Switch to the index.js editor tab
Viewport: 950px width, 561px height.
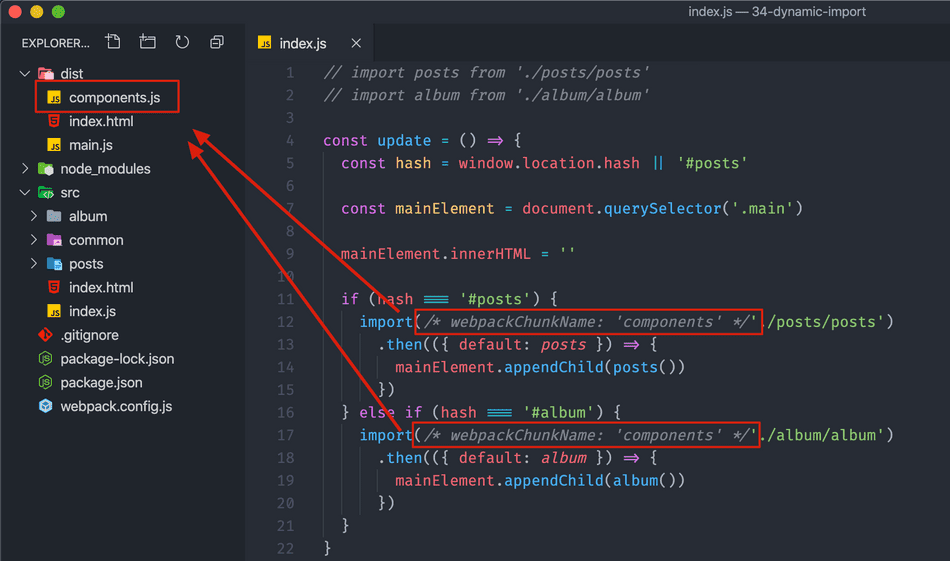[x=302, y=44]
